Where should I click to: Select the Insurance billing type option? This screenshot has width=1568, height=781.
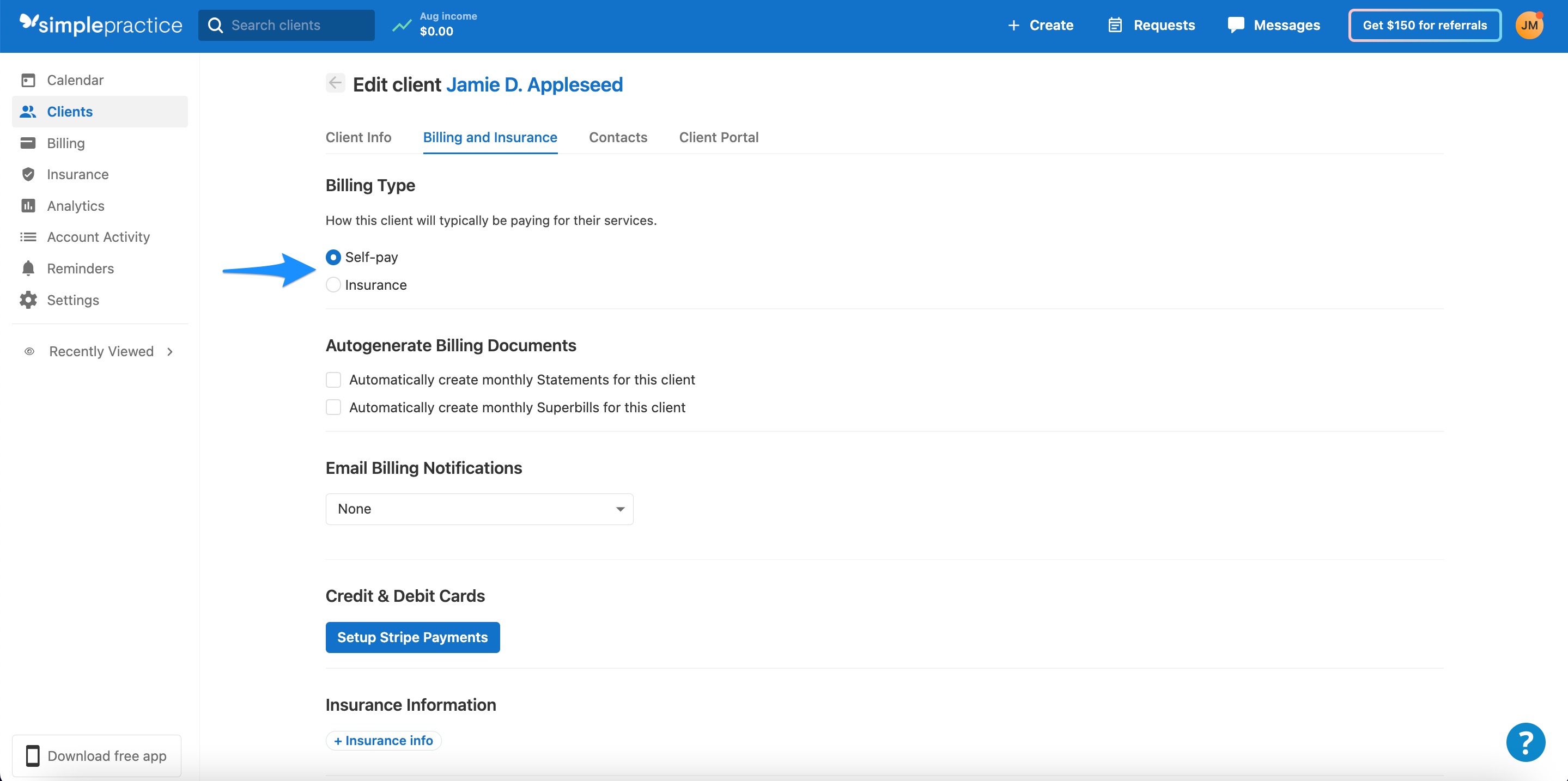click(333, 285)
